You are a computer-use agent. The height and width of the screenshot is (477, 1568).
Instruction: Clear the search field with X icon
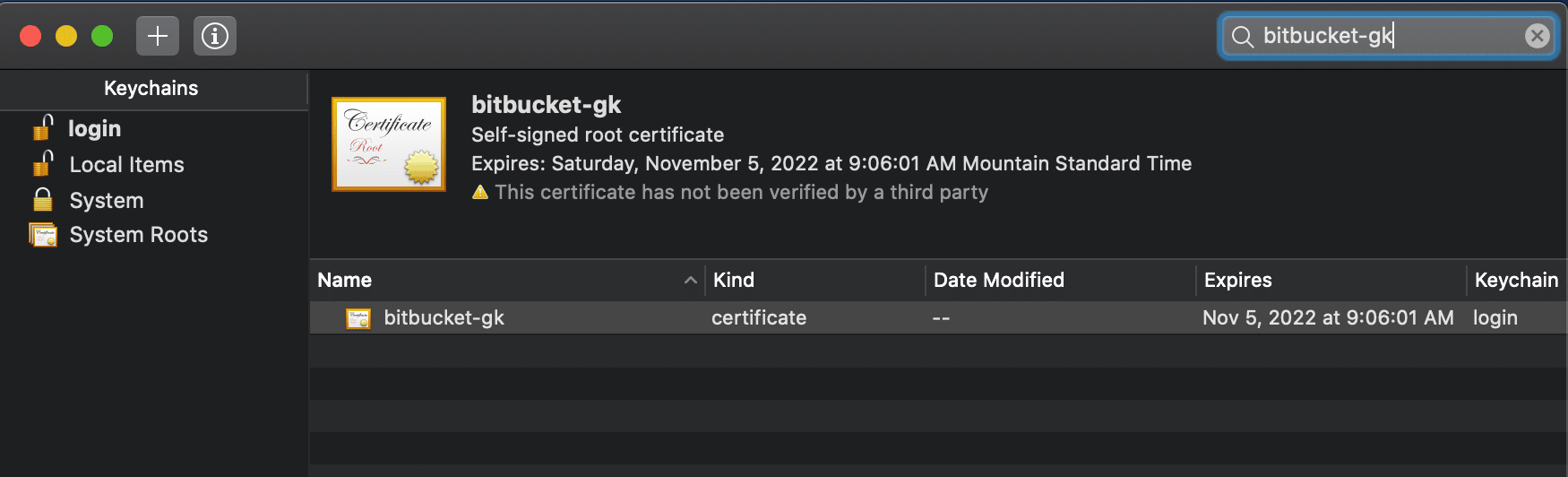click(x=1537, y=36)
